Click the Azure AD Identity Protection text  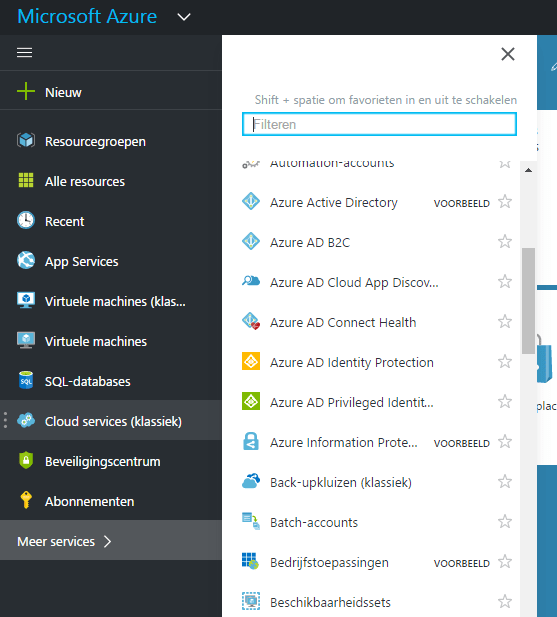352,362
